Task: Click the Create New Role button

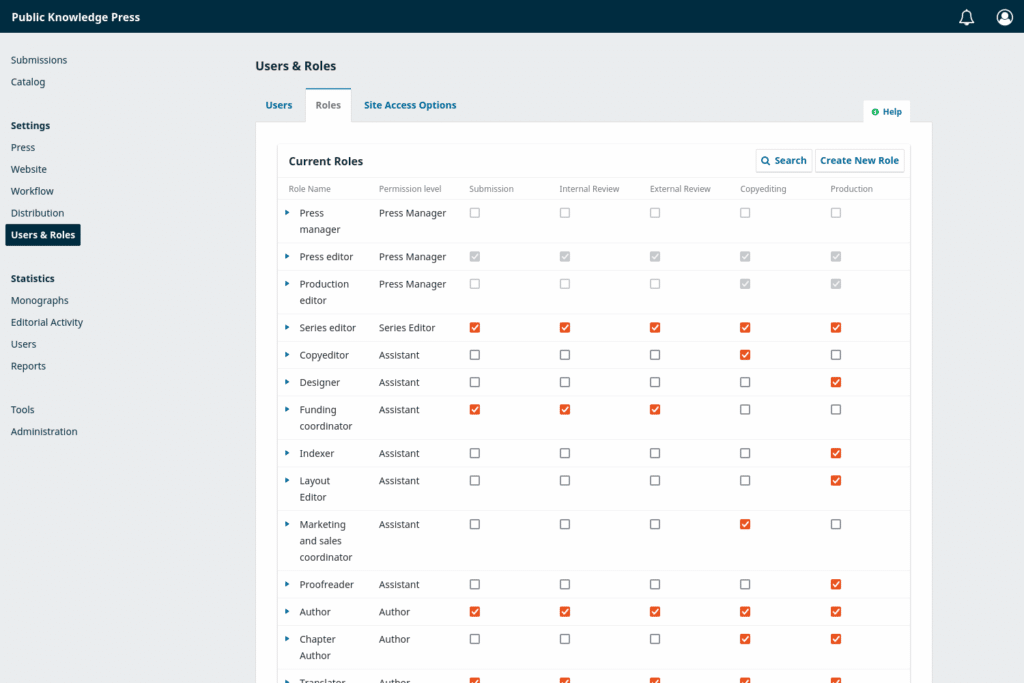Action: pos(859,160)
